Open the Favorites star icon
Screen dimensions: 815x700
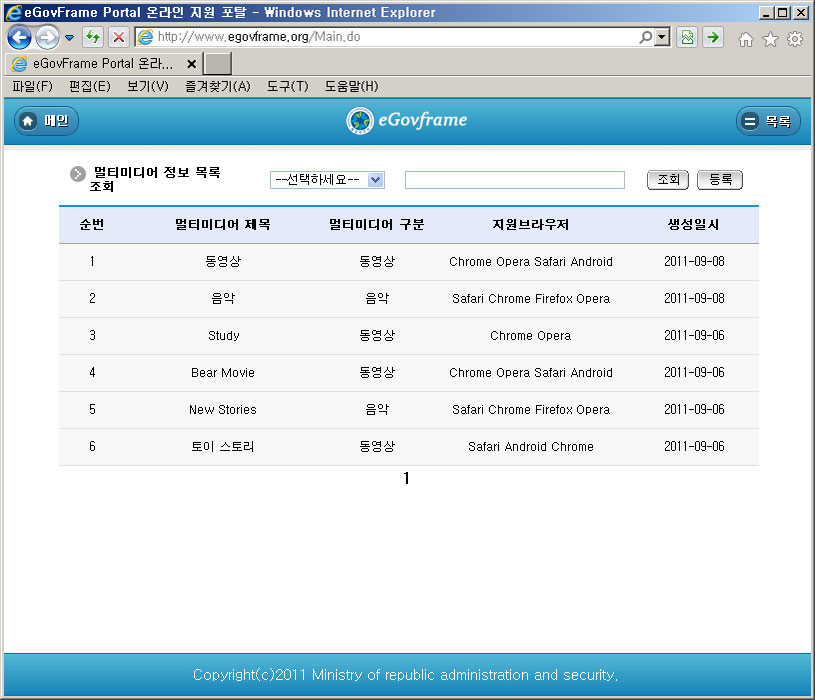(770, 39)
